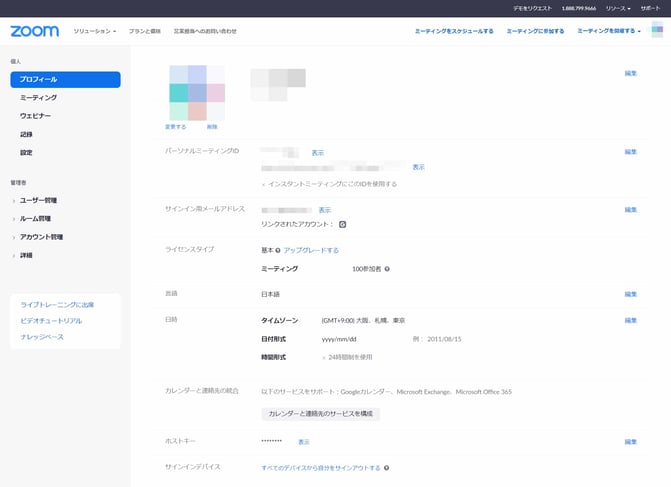The image size is (671, 487).
Task: Expand ユーザー管理 in the sidebar
Action: [38, 200]
